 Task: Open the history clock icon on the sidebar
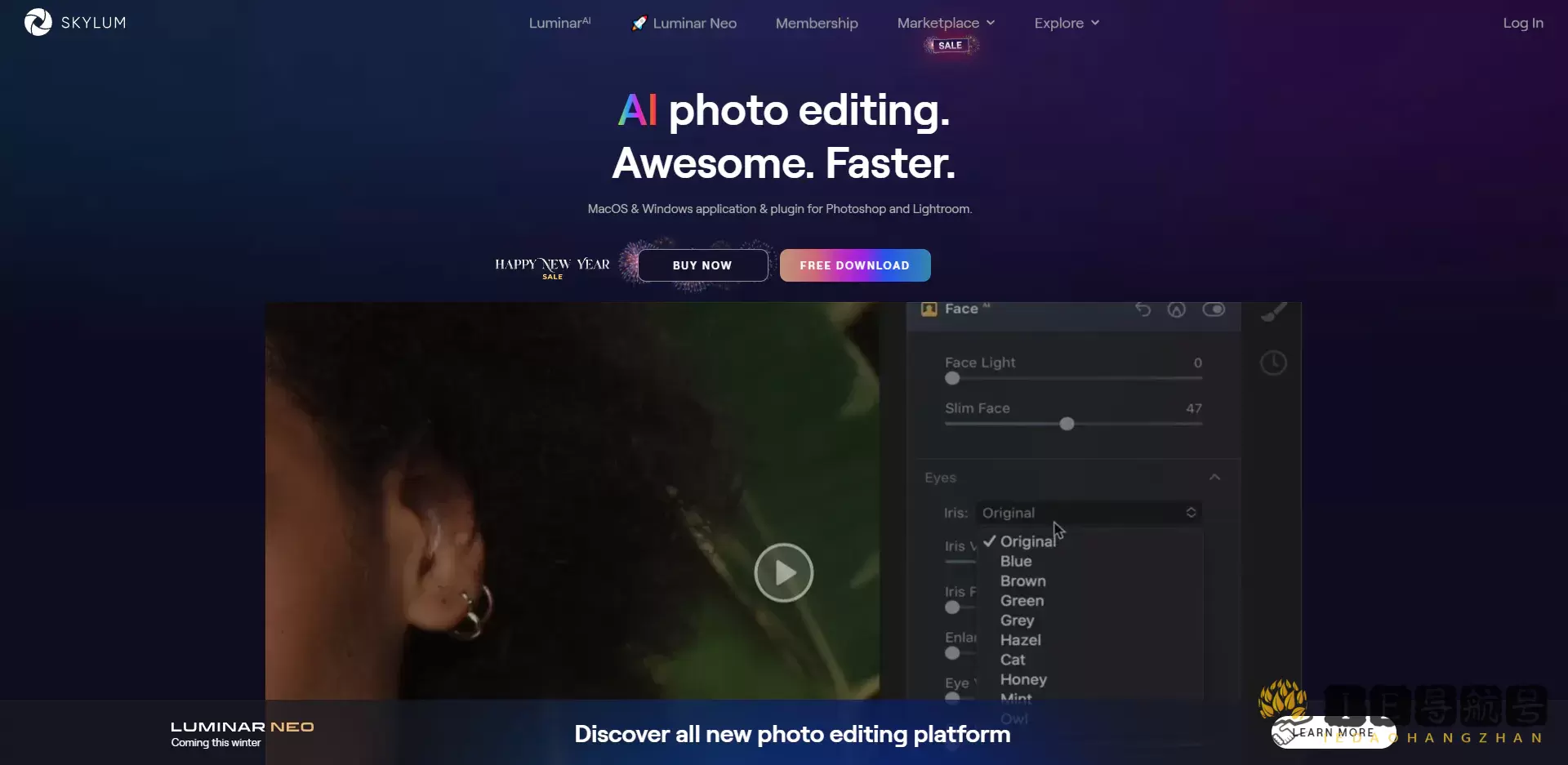1274,362
